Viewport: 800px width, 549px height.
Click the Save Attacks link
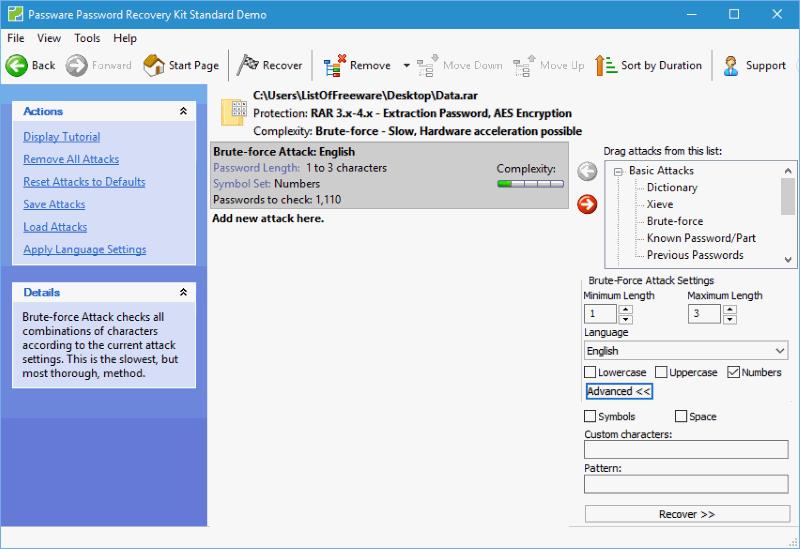(54, 204)
